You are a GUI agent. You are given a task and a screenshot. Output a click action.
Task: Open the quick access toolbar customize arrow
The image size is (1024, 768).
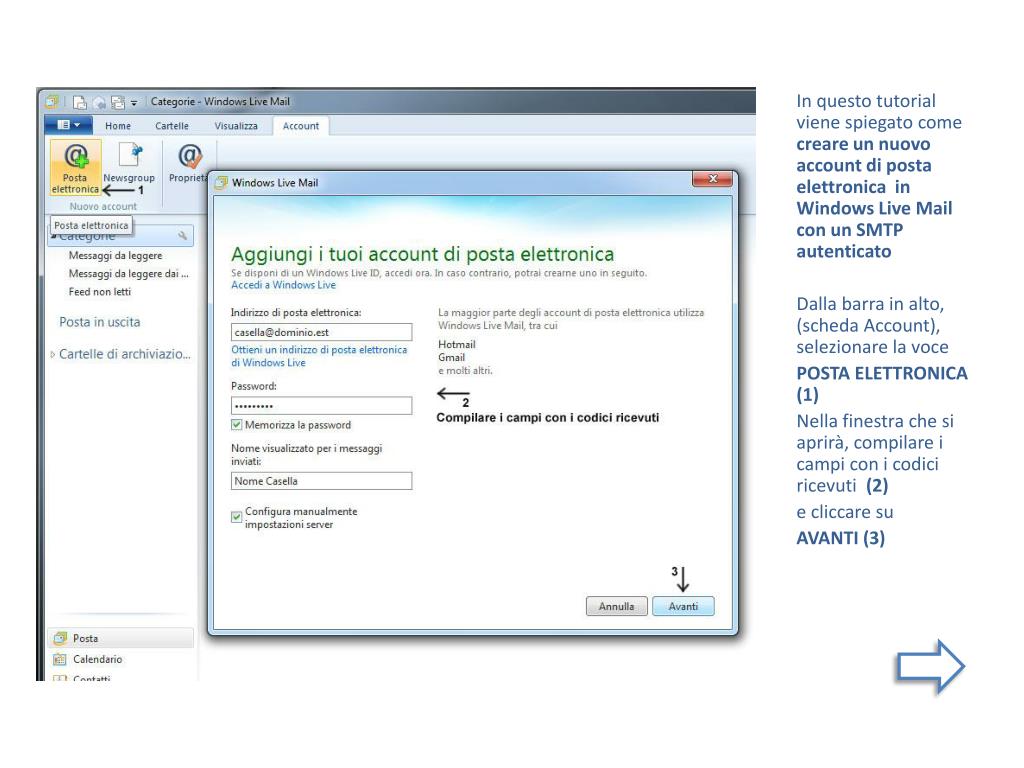134,103
